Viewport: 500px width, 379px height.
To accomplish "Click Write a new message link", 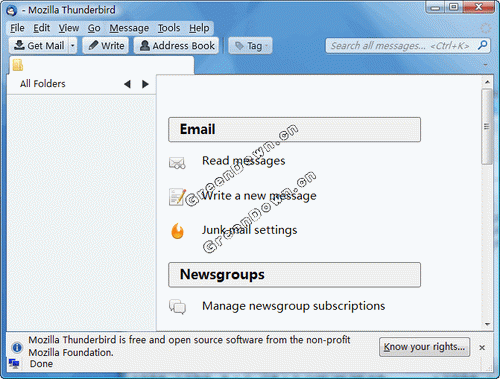I will (259, 195).
